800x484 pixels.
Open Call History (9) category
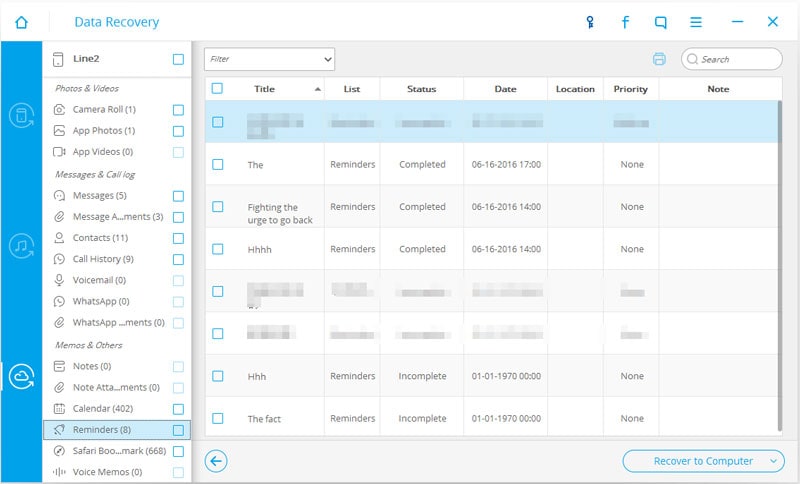coord(103,259)
